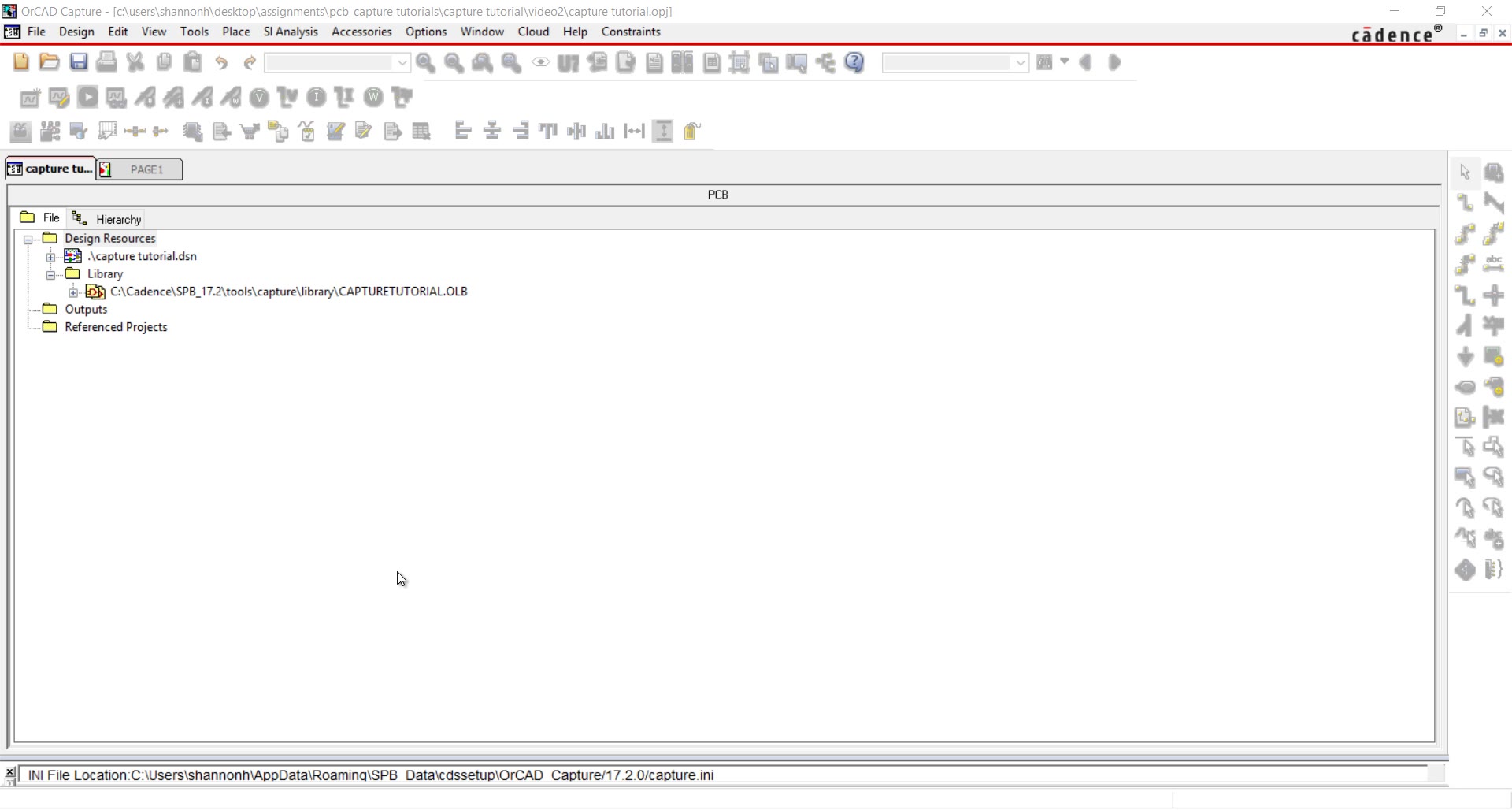
Task: Open the View menu
Action: pyautogui.click(x=154, y=32)
